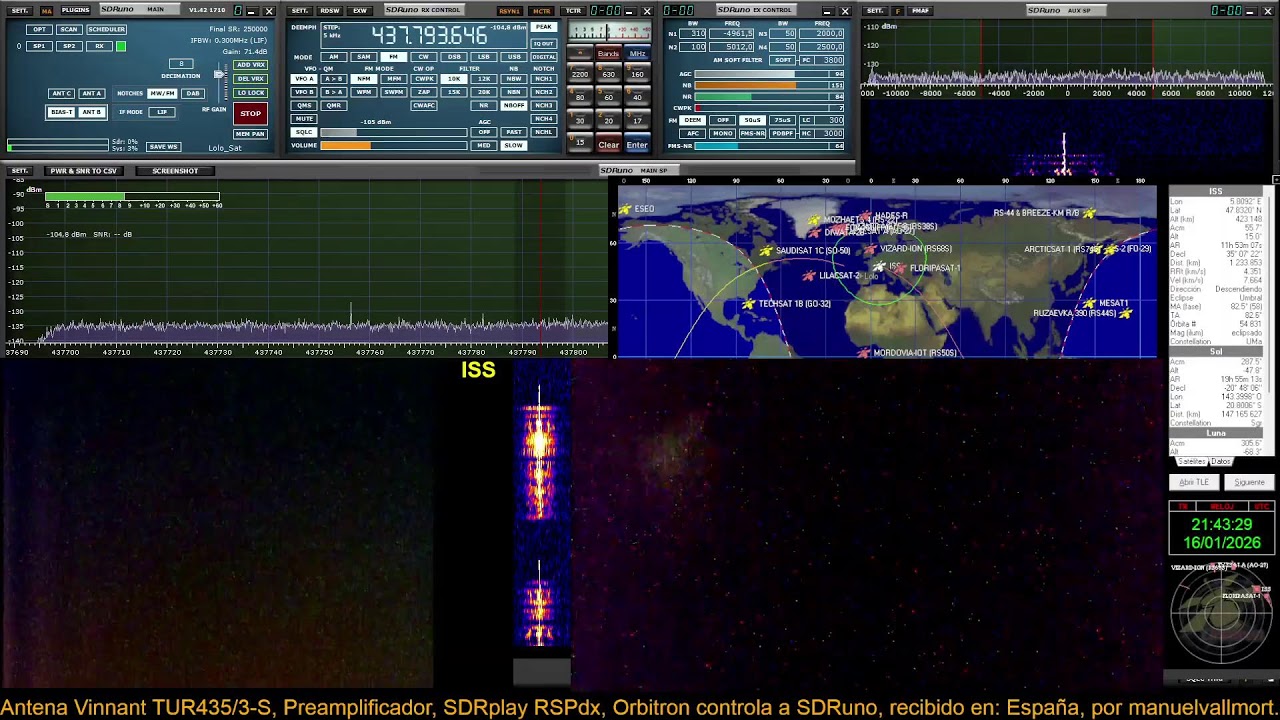This screenshot has width=1280, height=720.
Task: Select the 12K filter button
Action: (x=484, y=79)
